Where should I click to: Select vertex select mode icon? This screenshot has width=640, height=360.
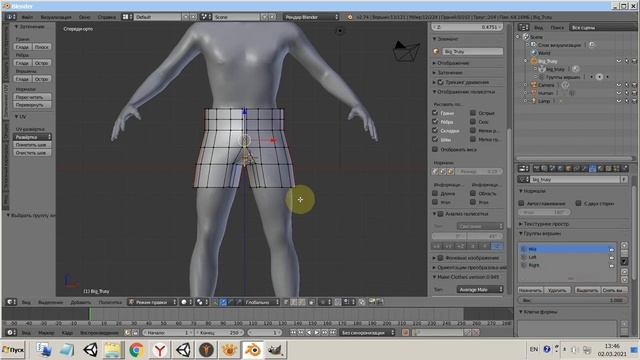tap(287, 302)
